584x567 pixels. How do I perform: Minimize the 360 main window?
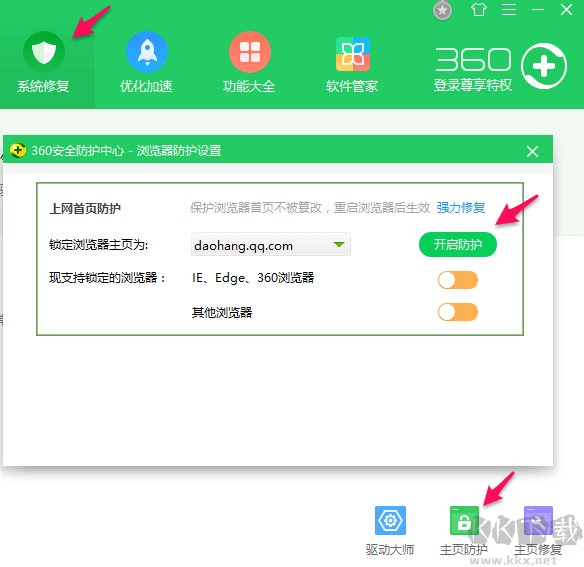point(538,10)
